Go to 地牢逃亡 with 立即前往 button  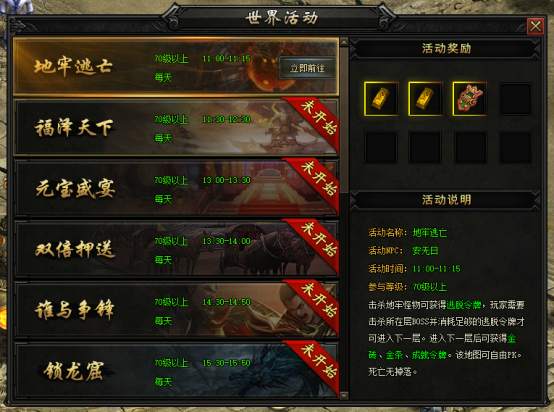[307, 68]
